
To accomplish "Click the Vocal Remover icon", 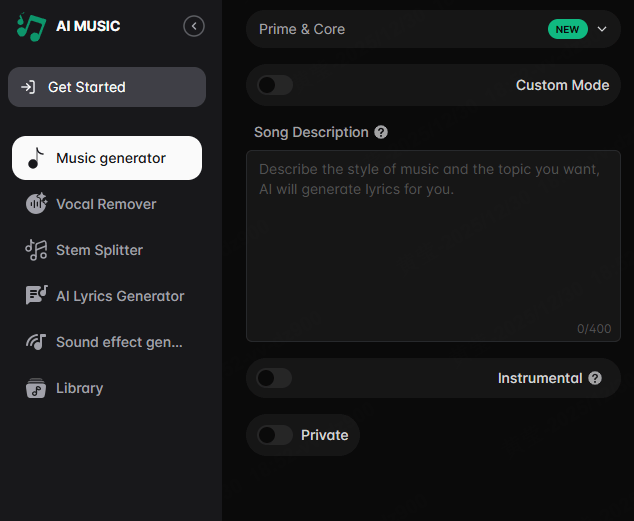I will (36, 203).
